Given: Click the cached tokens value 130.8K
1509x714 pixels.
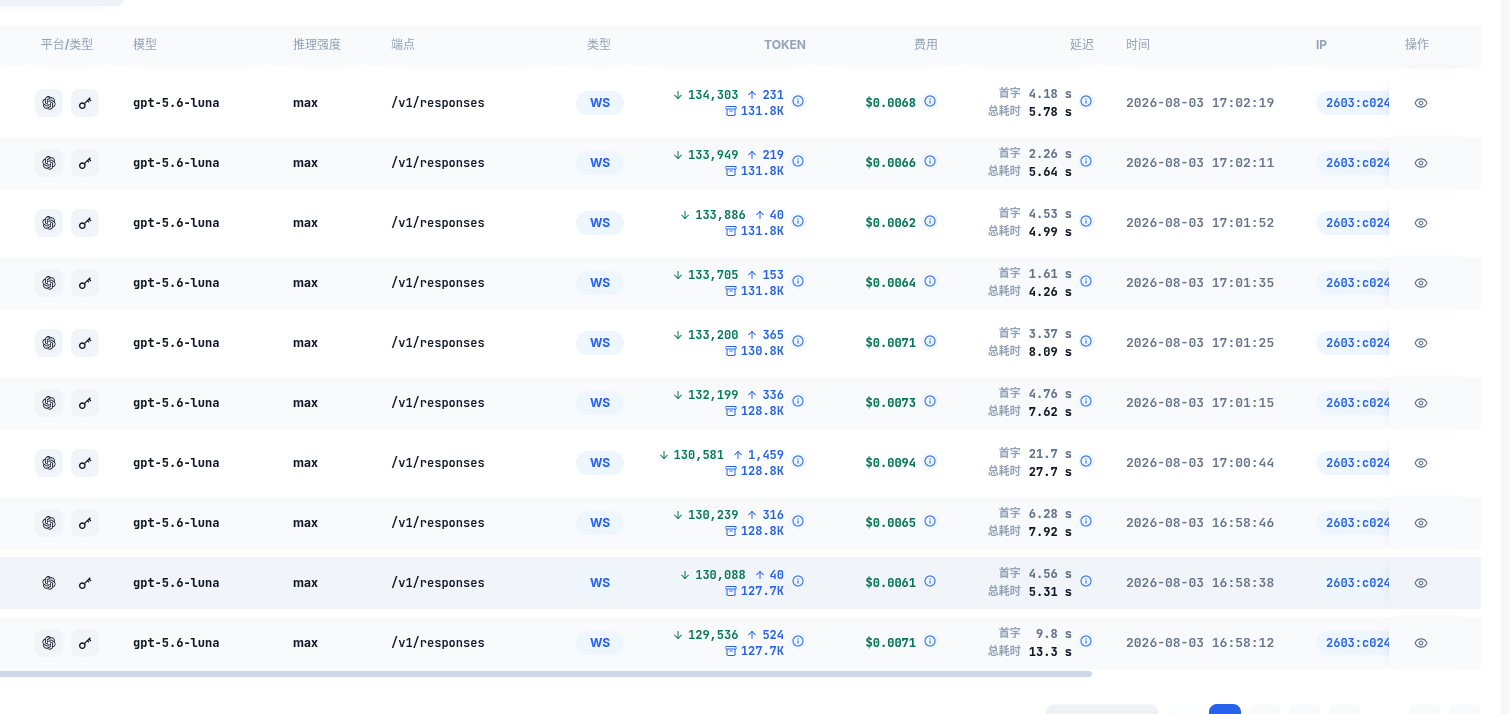Looking at the screenshot, I should pos(762,351).
